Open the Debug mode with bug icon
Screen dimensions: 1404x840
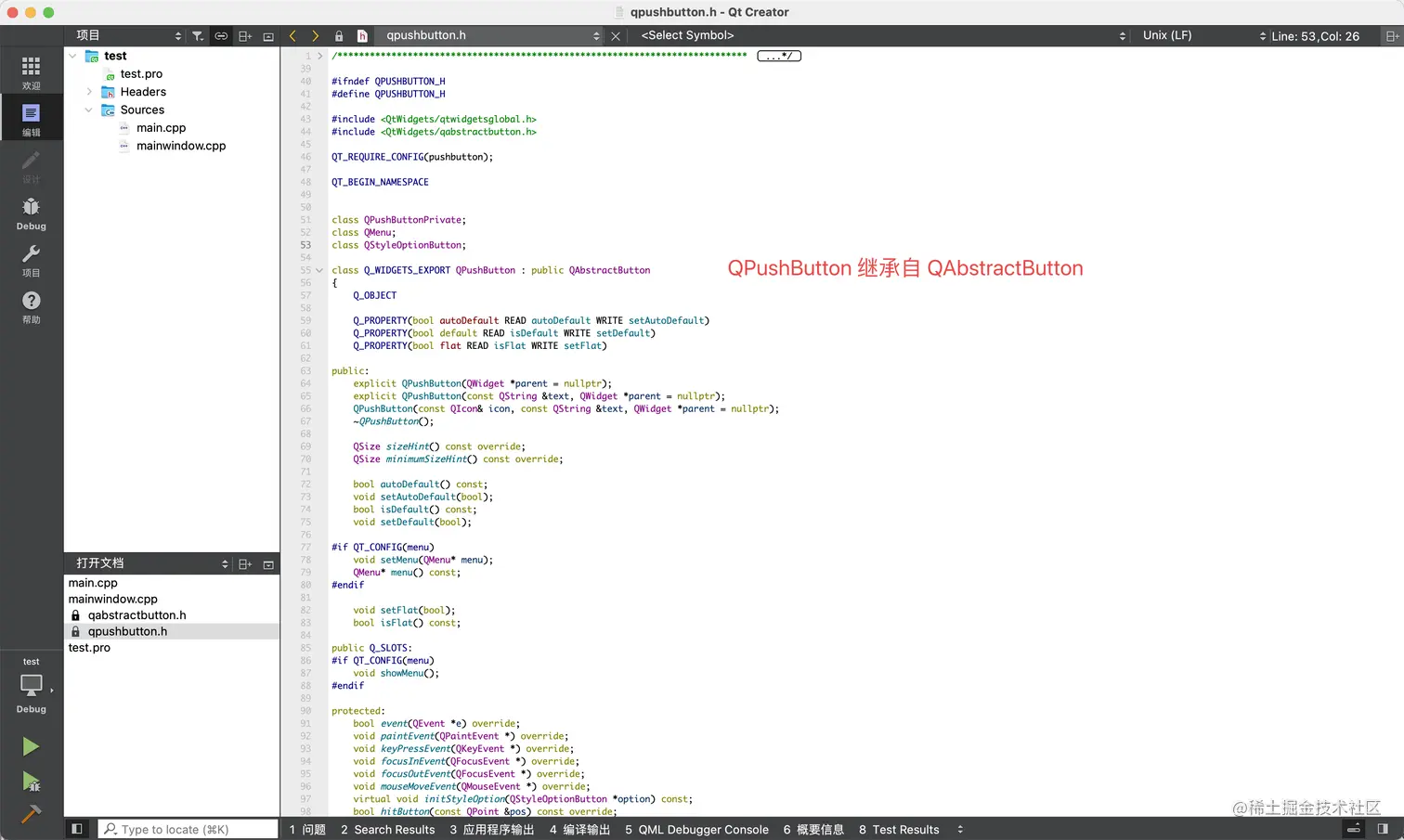31,213
